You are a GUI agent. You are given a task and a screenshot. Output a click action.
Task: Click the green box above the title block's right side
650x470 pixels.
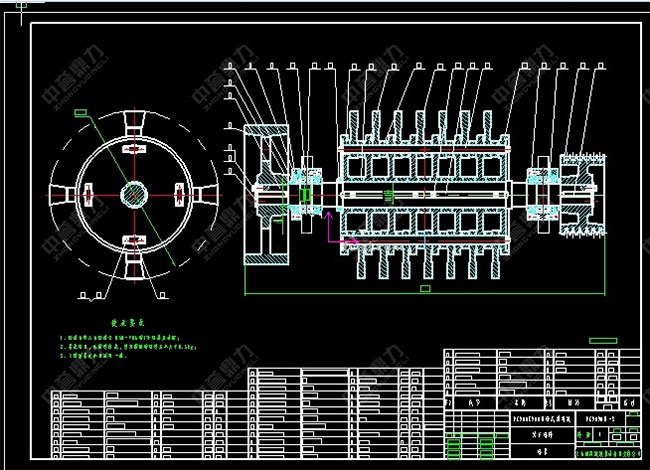pos(602,343)
